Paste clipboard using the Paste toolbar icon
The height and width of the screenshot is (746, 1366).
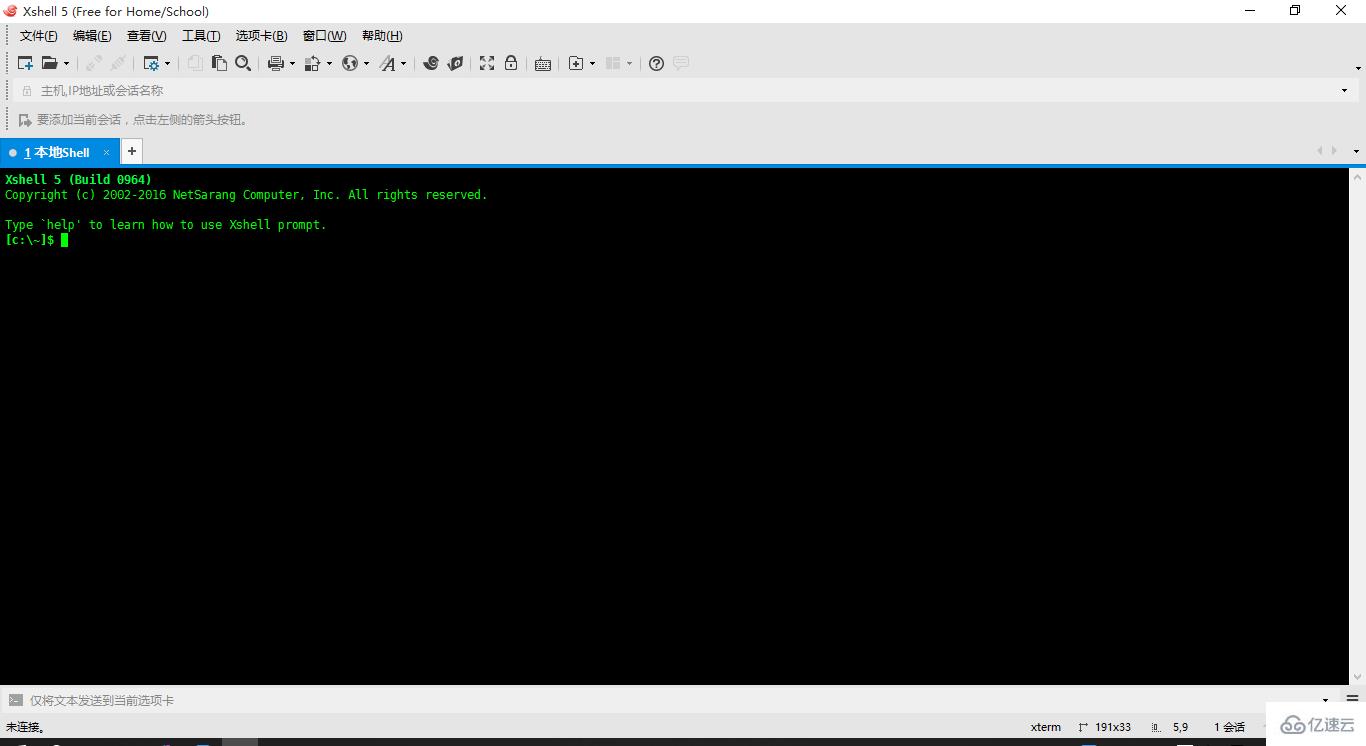pyautogui.click(x=219, y=63)
